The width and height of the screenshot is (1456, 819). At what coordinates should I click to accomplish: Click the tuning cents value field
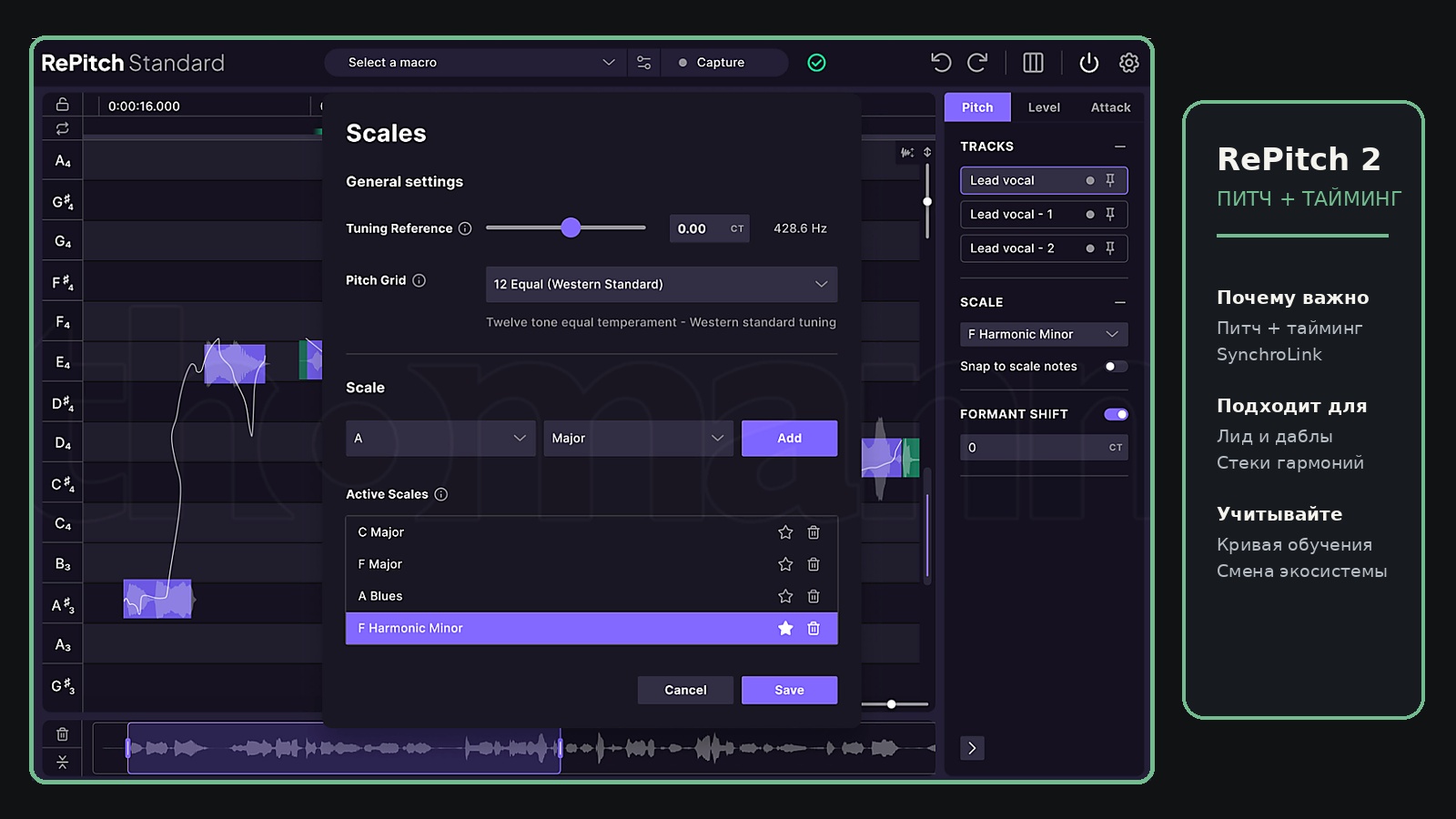(709, 228)
